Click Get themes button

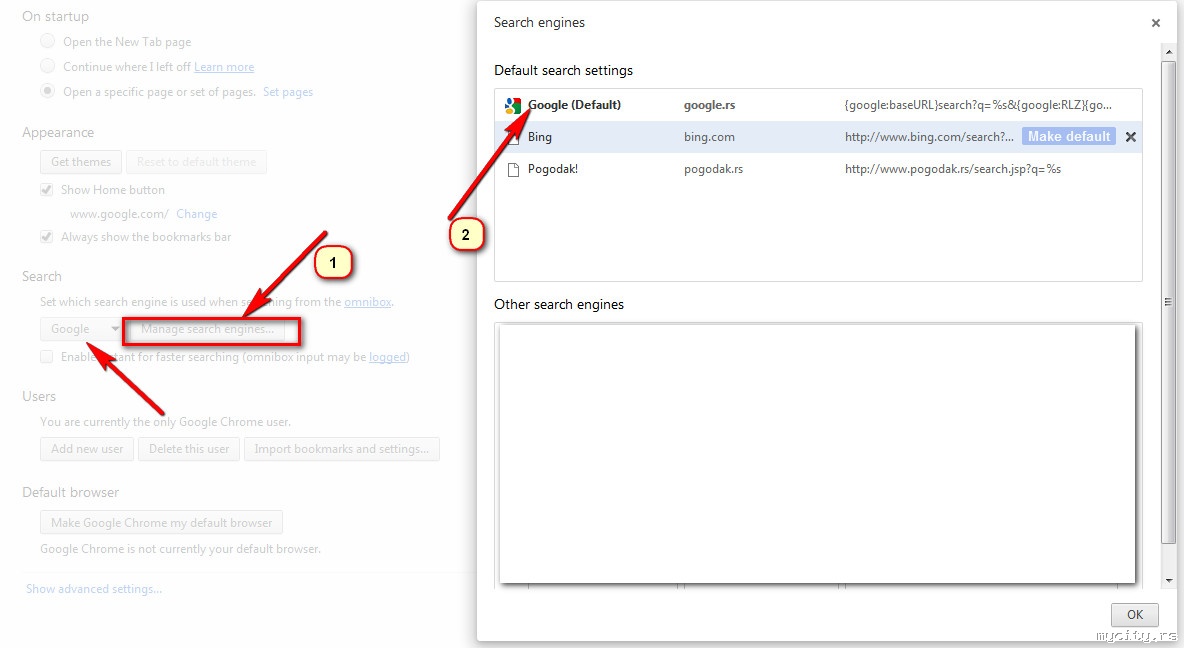[x=81, y=162]
